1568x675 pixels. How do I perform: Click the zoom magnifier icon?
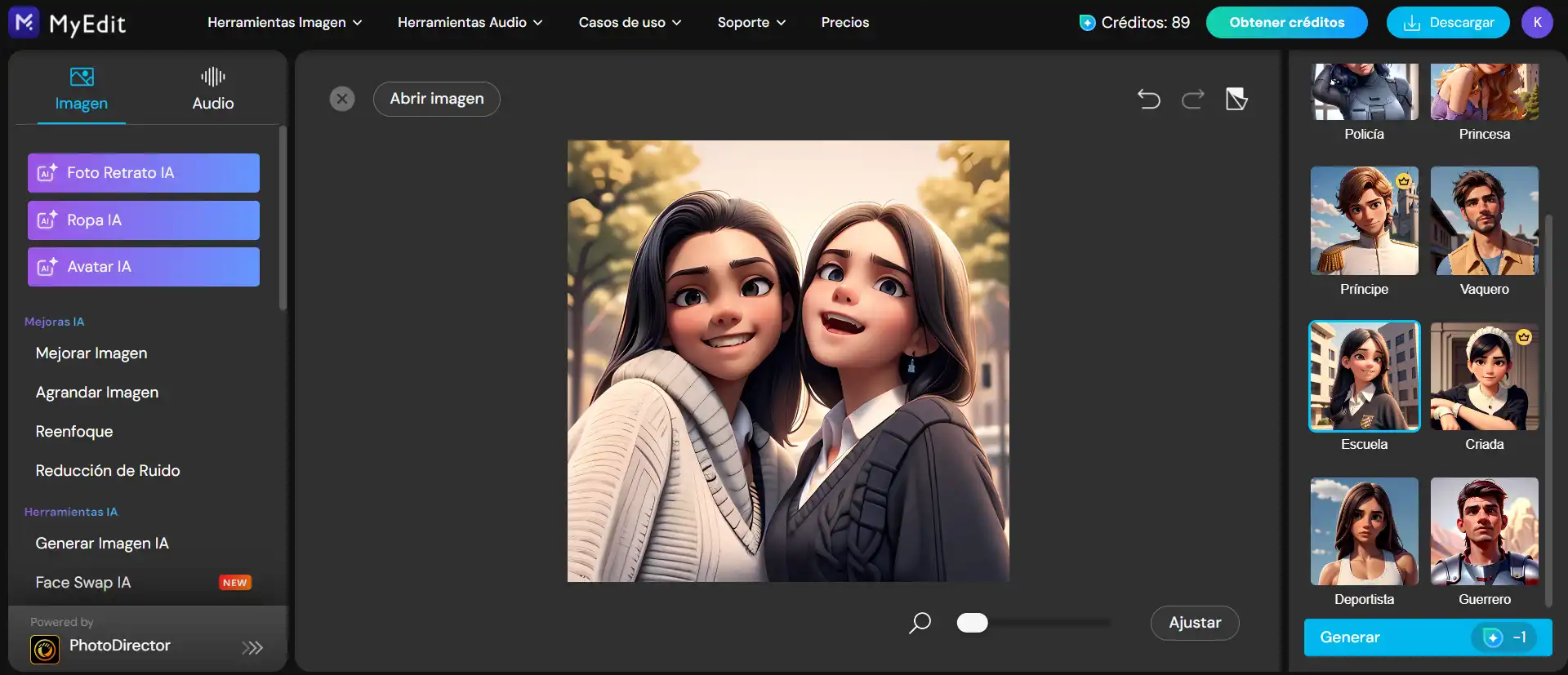[920, 623]
